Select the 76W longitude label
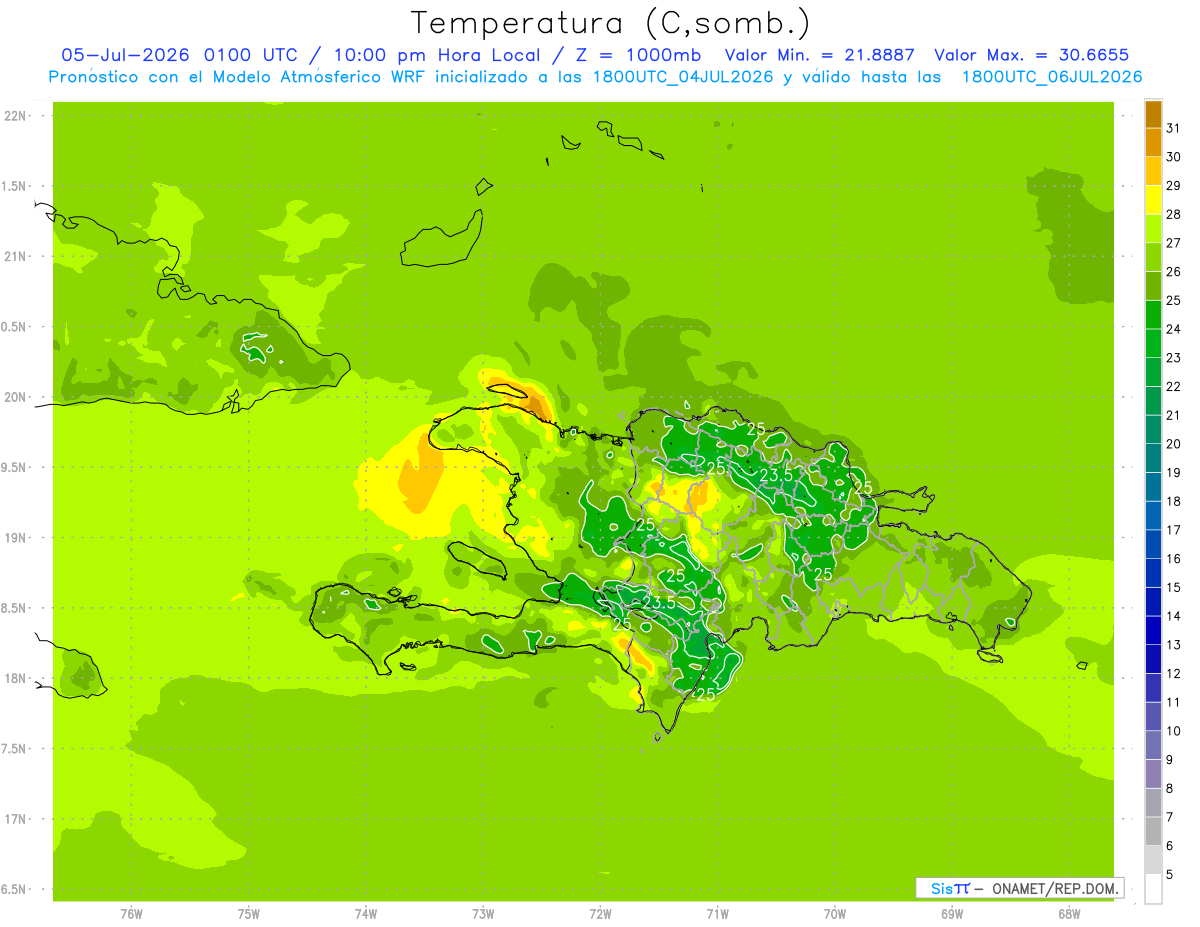The height and width of the screenshot is (927, 1200). 132,914
